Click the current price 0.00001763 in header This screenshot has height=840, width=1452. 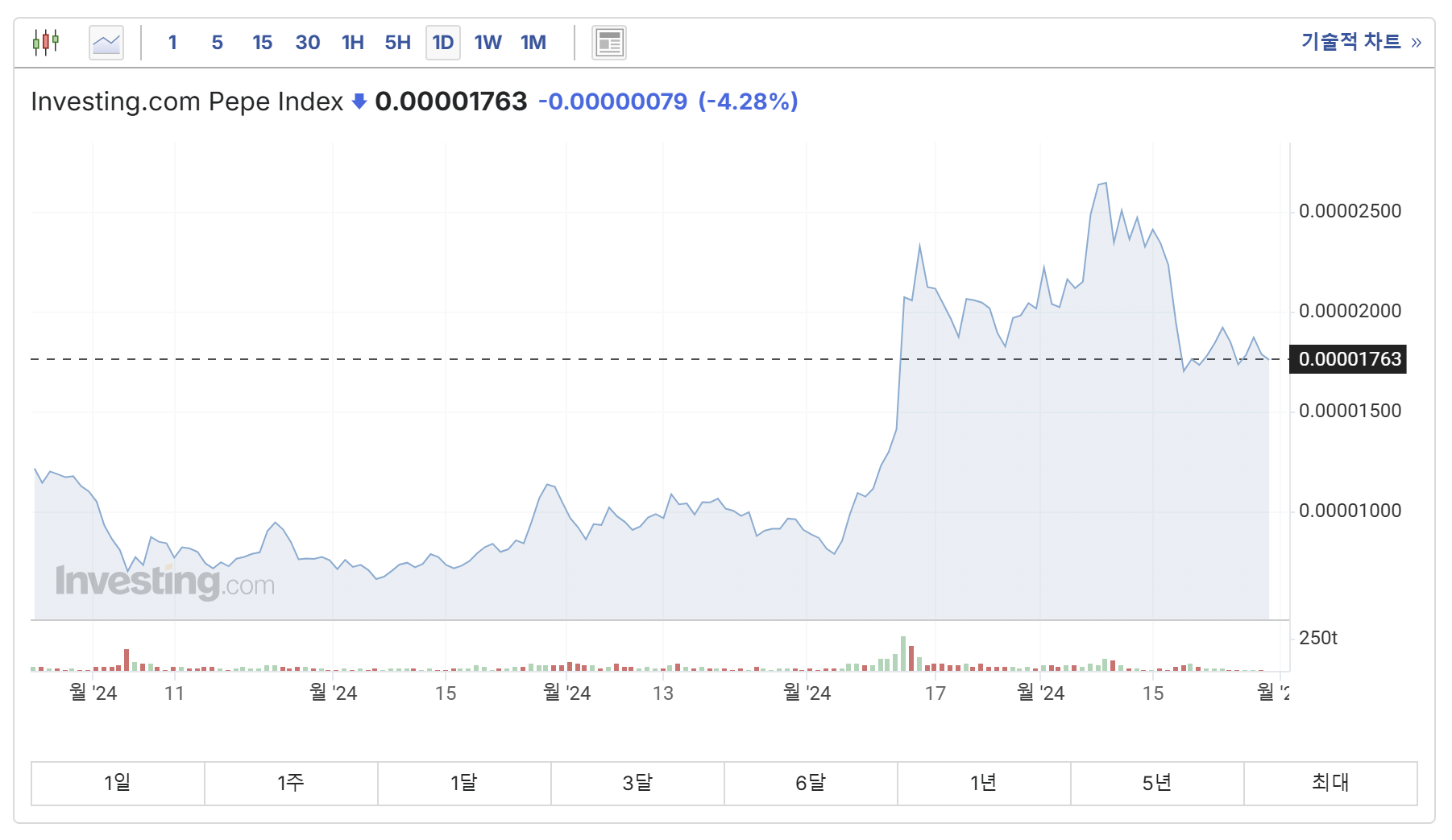451,101
